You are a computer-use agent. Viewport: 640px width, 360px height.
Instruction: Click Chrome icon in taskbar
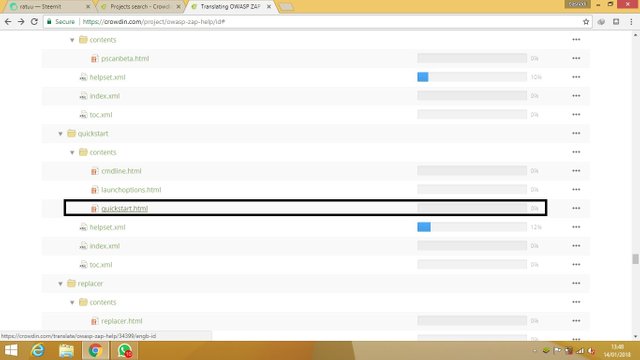pos(96,350)
